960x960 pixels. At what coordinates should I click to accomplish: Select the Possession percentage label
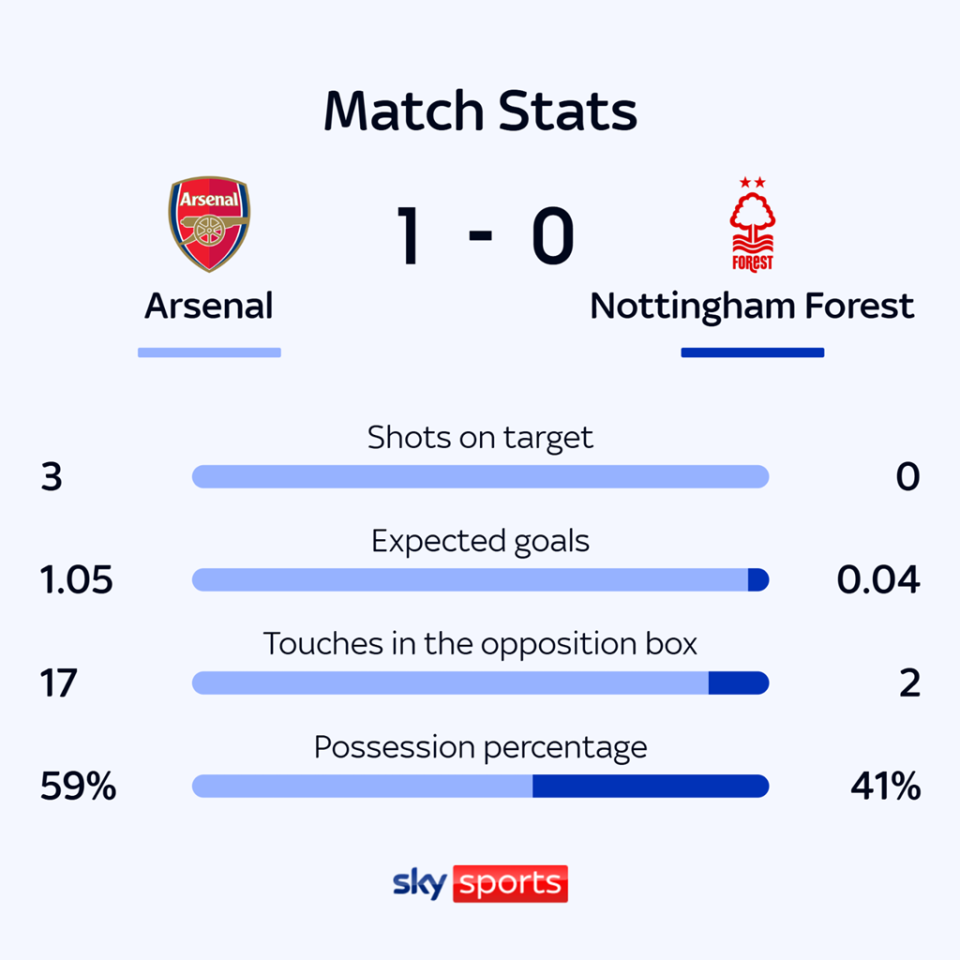click(480, 747)
